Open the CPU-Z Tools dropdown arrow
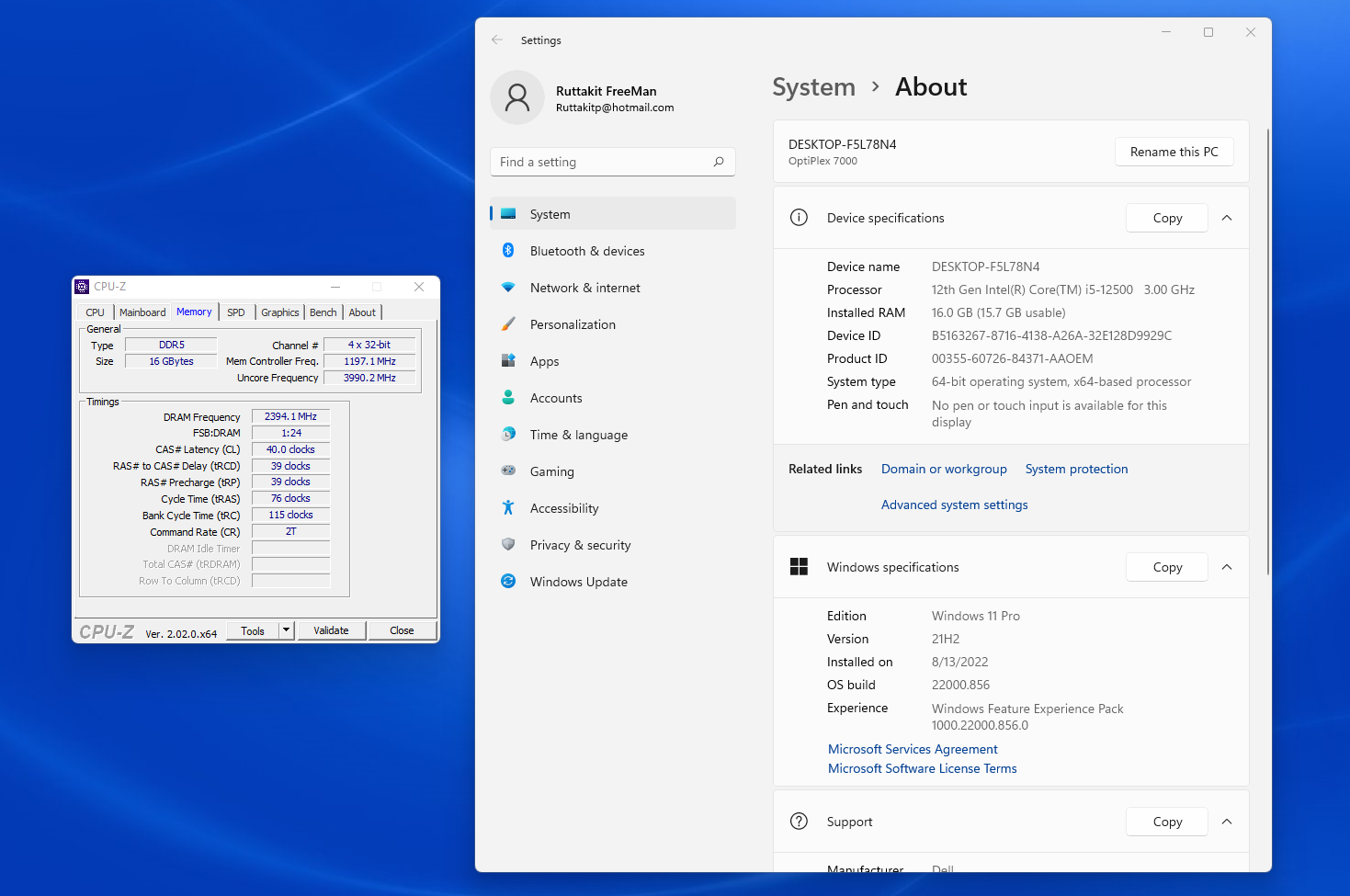Screen dimensions: 1350x896 287,630
